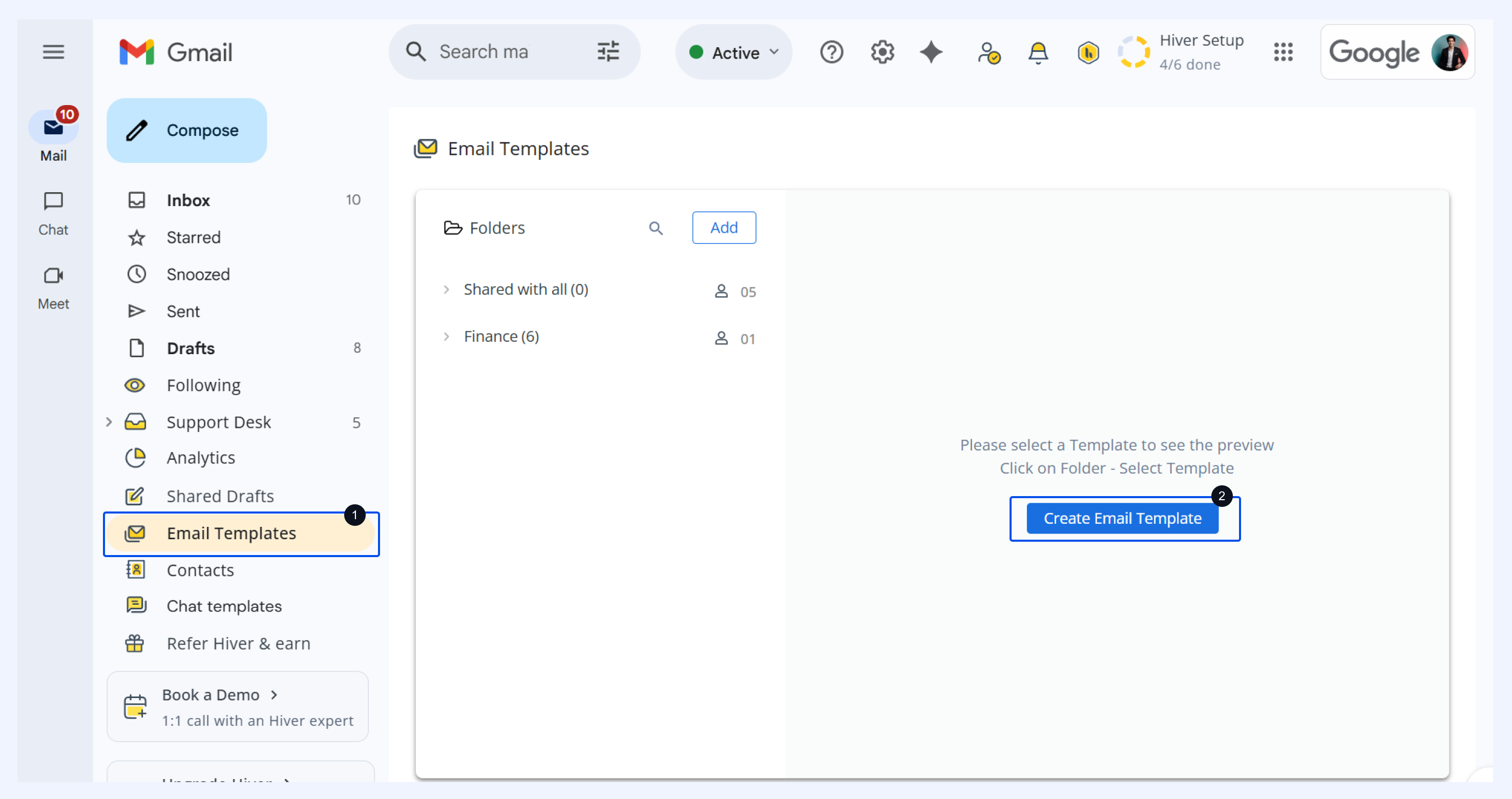
Task: Expand the Finance folder
Action: [x=446, y=337]
